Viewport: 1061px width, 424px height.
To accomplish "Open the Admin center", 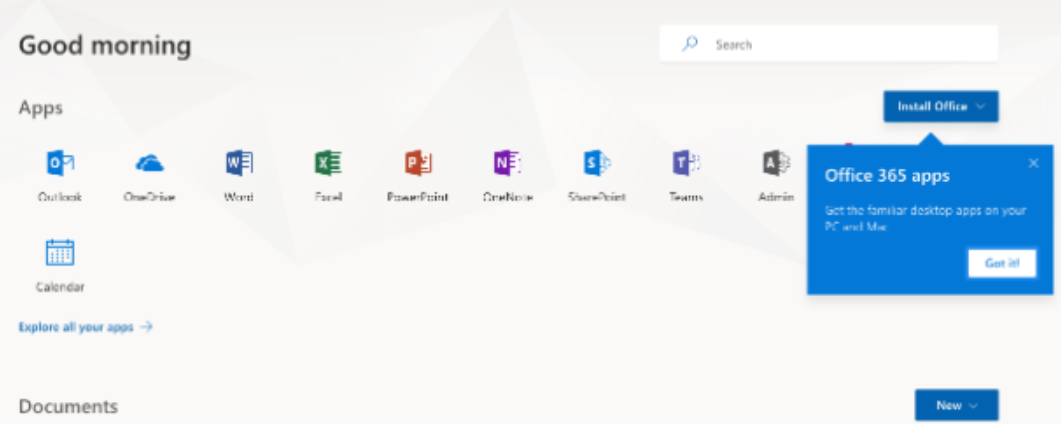I will (775, 175).
